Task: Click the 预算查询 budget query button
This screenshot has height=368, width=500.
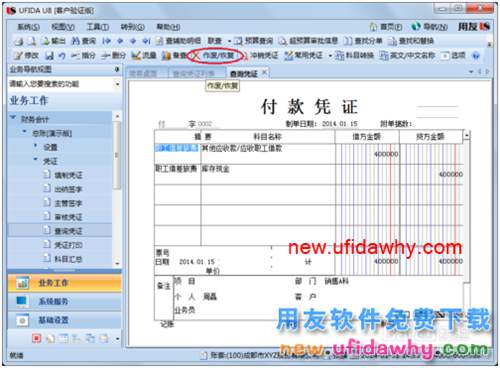Action: [253, 41]
